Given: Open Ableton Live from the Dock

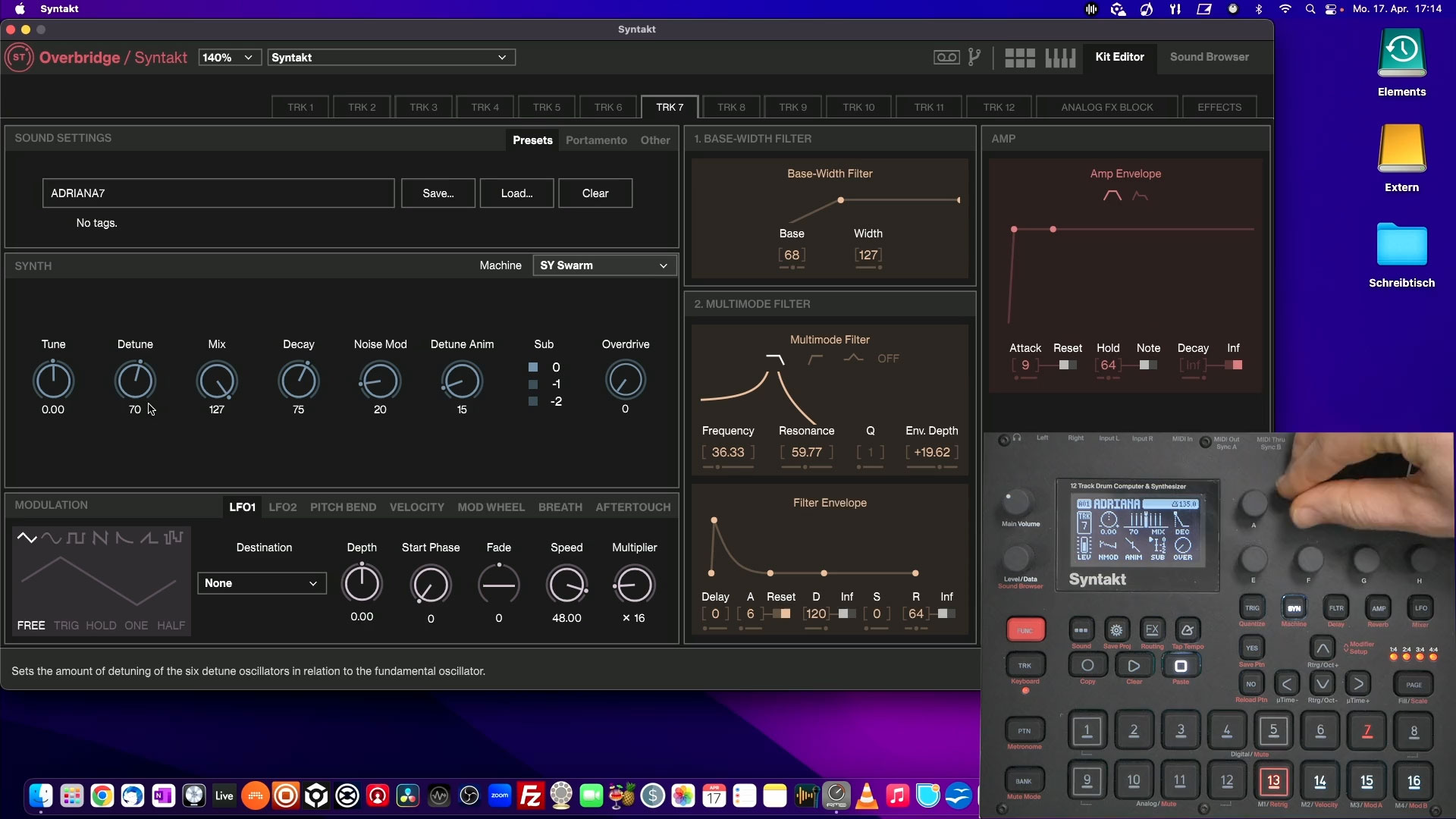Looking at the screenshot, I should click(224, 795).
